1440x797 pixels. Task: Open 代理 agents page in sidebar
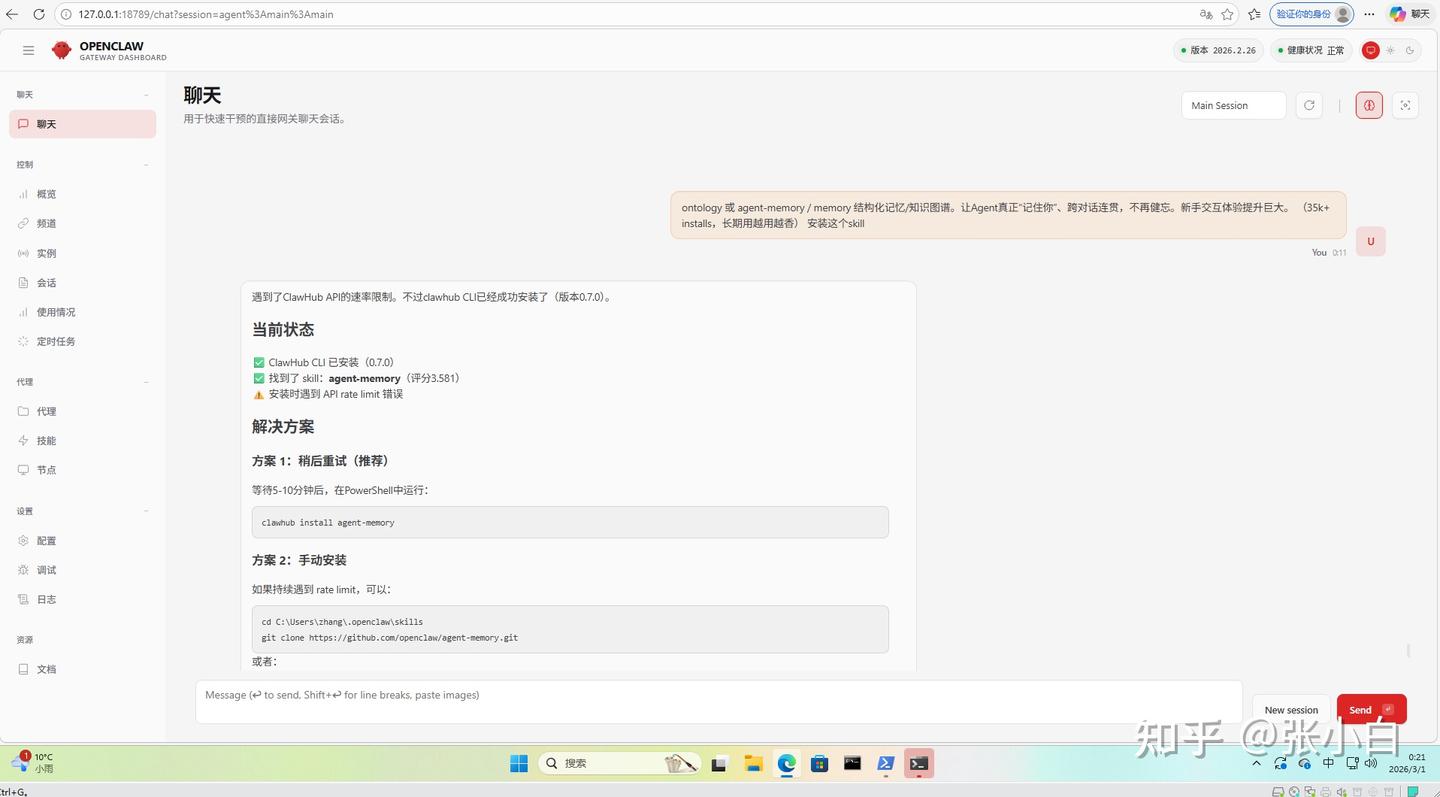click(82, 411)
